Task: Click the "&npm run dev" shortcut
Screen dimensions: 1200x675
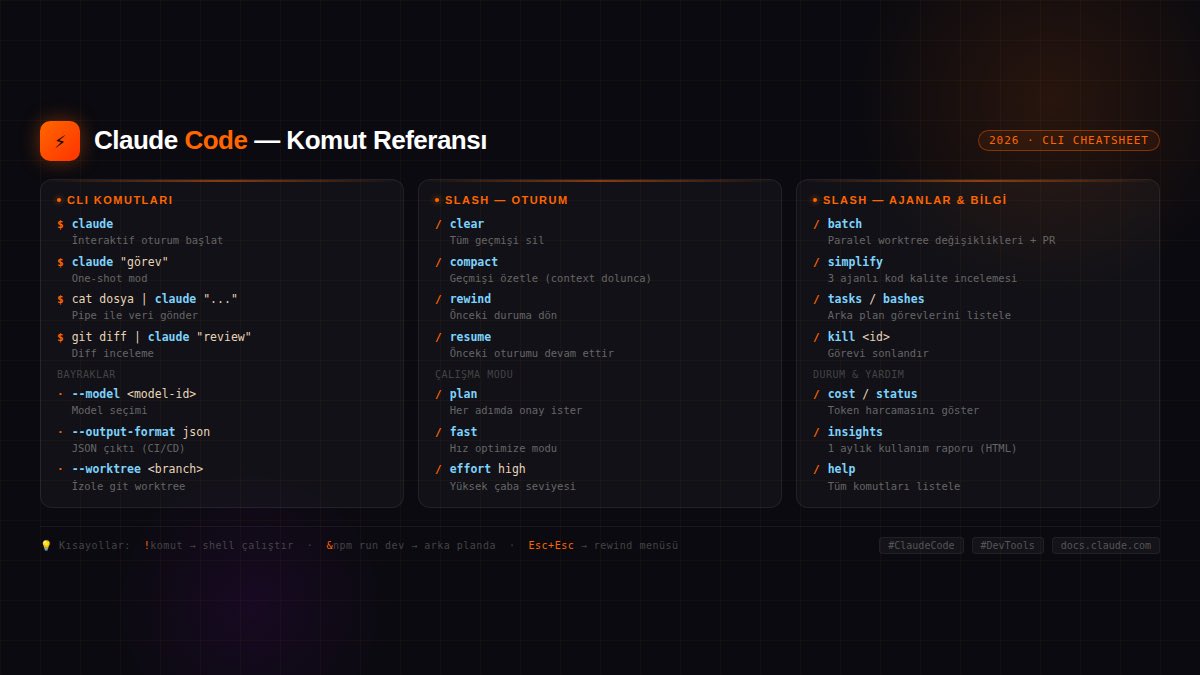Action: (411, 546)
